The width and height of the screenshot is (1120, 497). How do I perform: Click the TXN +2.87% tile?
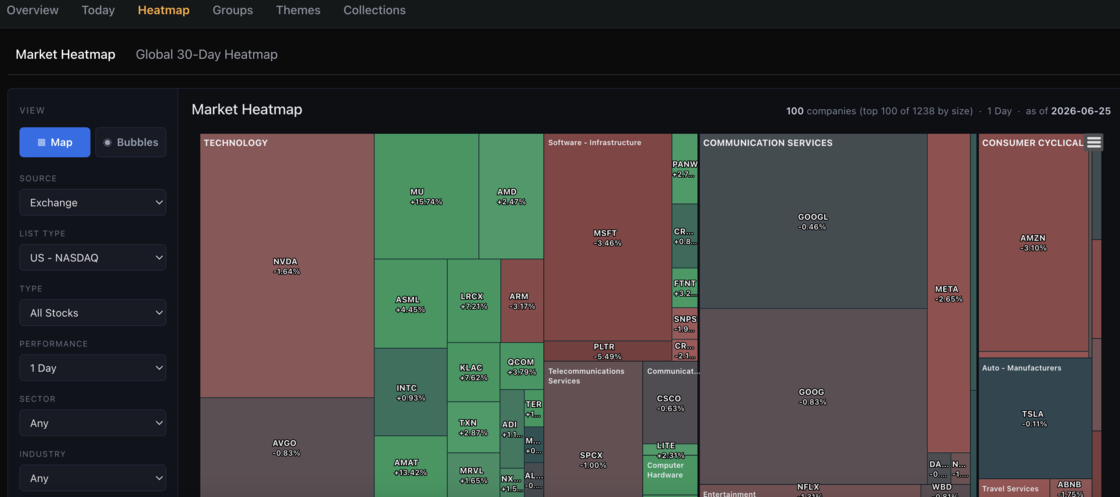(473, 427)
